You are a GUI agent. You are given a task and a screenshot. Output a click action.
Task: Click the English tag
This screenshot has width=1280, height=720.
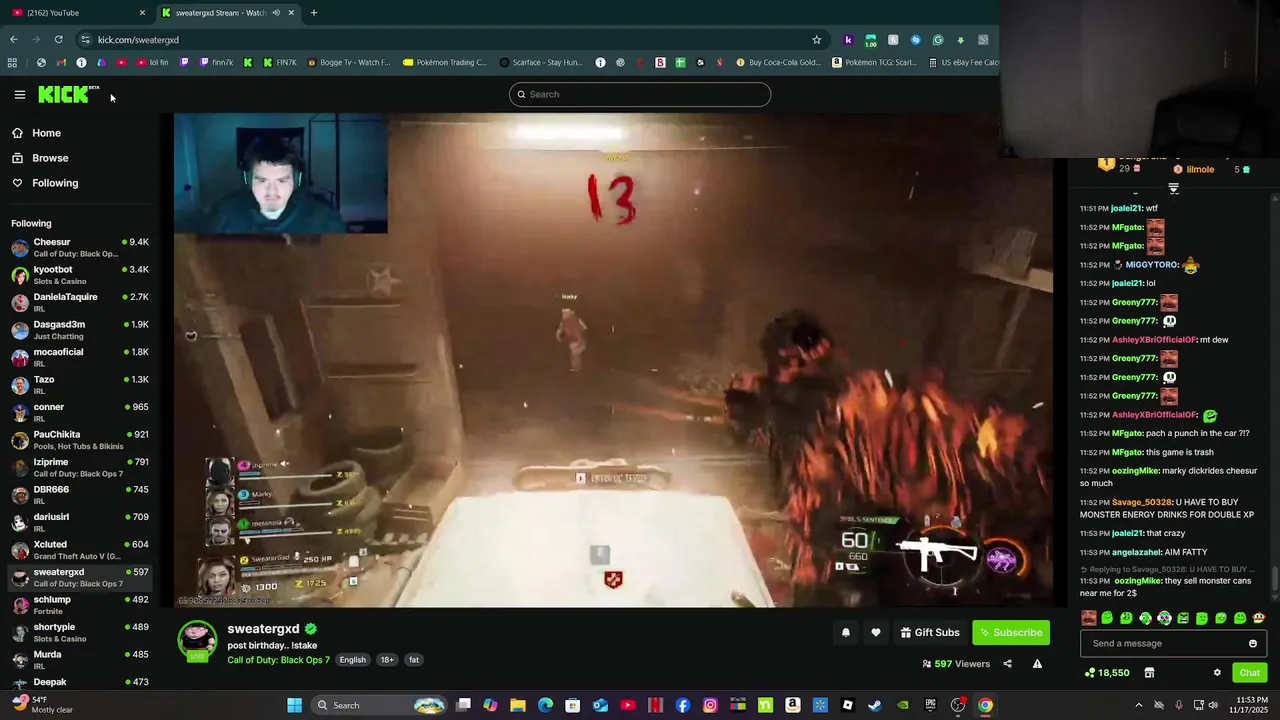[352, 660]
